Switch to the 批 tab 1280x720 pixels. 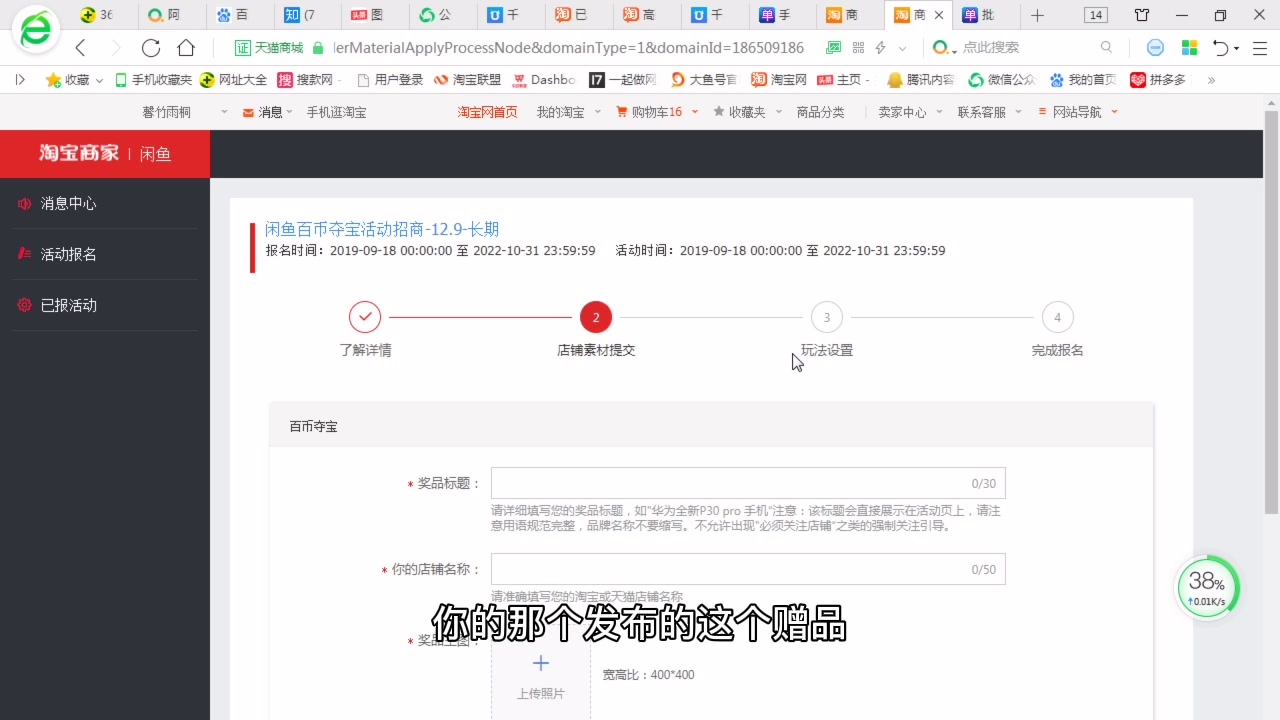(x=984, y=15)
